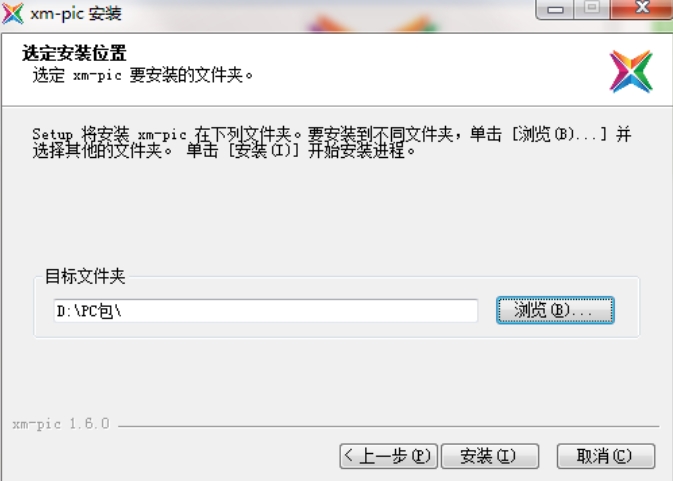Click the 选定 xm-pic 要安装的文件夹 subtitle
The width and height of the screenshot is (673, 481).
[x=142, y=75]
